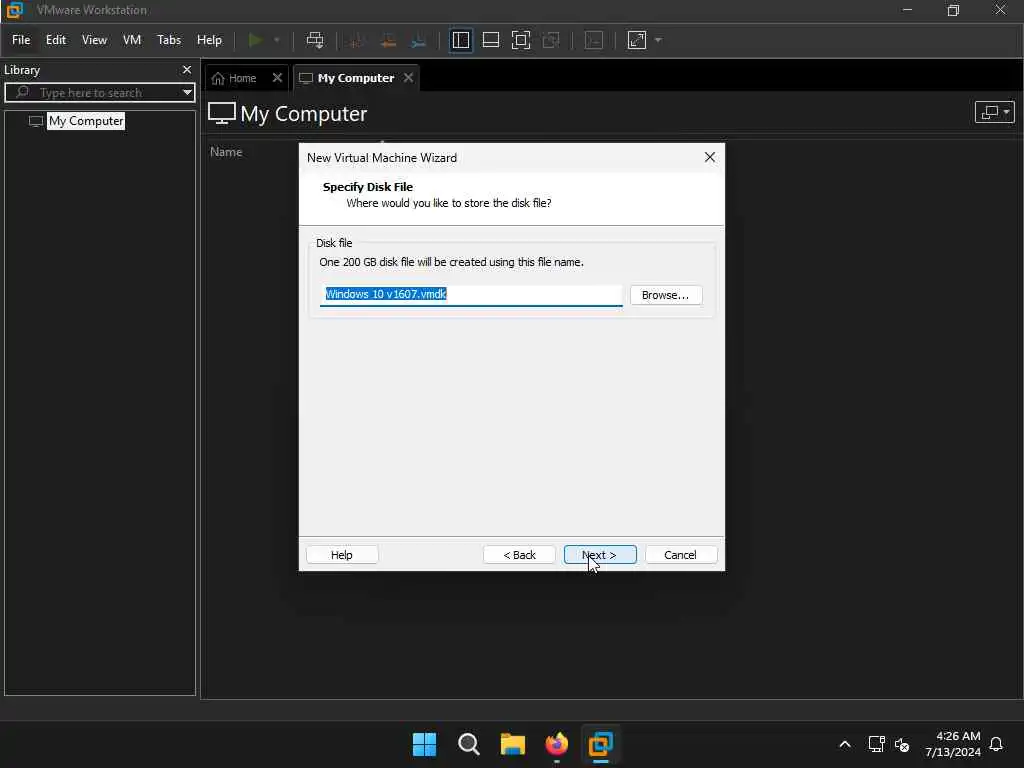
Task: Open the File menu
Action: (21, 40)
